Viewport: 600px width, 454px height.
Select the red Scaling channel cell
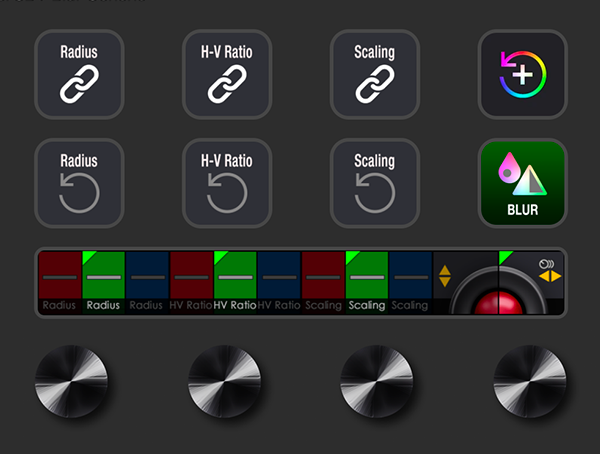click(x=323, y=283)
